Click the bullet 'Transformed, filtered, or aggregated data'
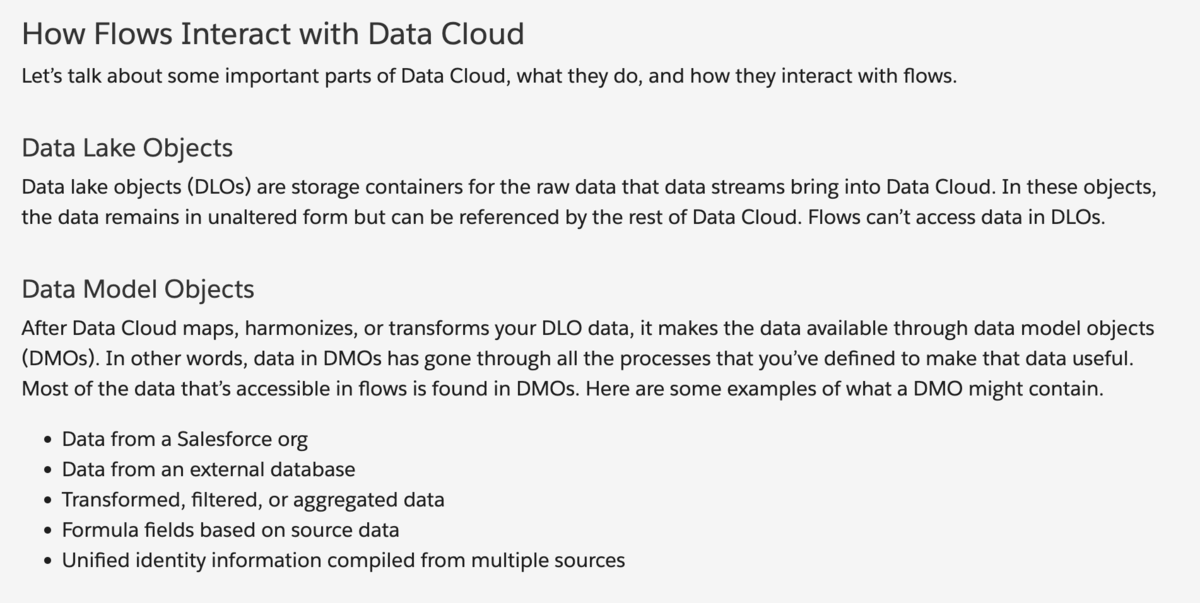1200x603 pixels. [x=253, y=499]
